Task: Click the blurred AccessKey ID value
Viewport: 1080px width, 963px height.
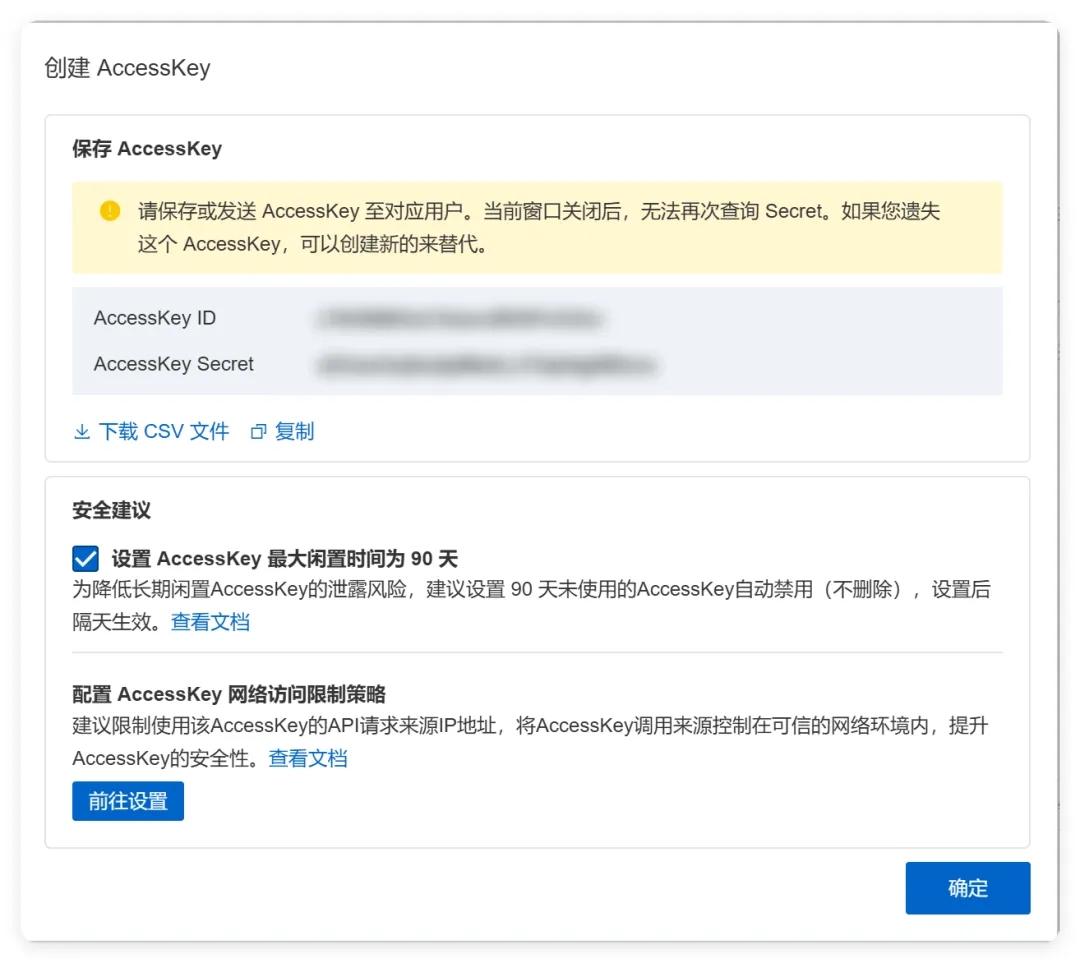Action: (459, 318)
